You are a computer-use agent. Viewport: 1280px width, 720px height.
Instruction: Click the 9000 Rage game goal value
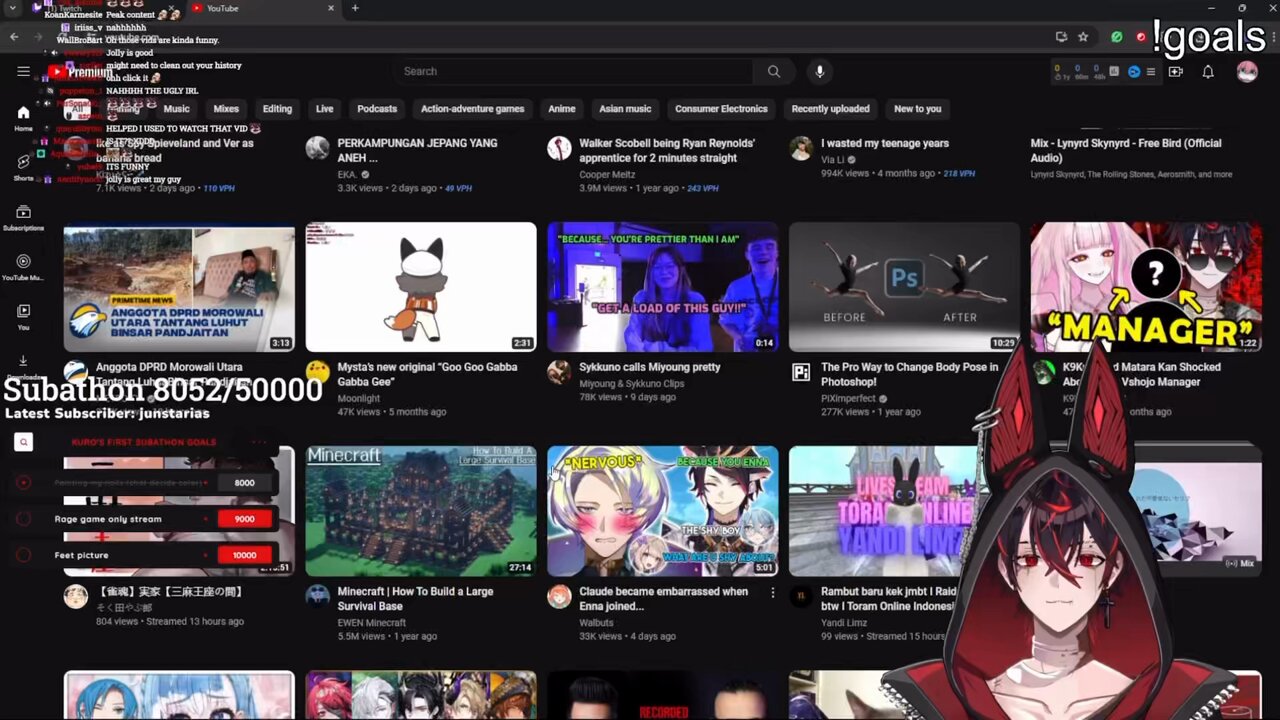pos(244,519)
